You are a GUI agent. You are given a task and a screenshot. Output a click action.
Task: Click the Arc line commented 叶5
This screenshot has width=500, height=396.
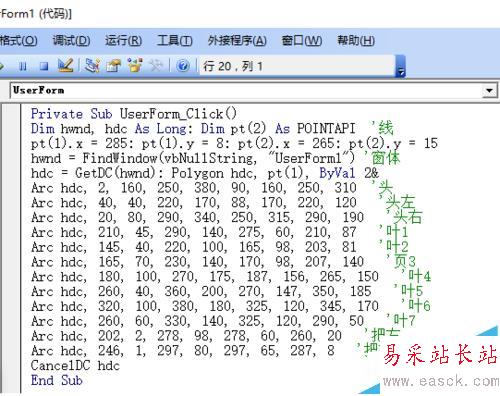click(201, 291)
